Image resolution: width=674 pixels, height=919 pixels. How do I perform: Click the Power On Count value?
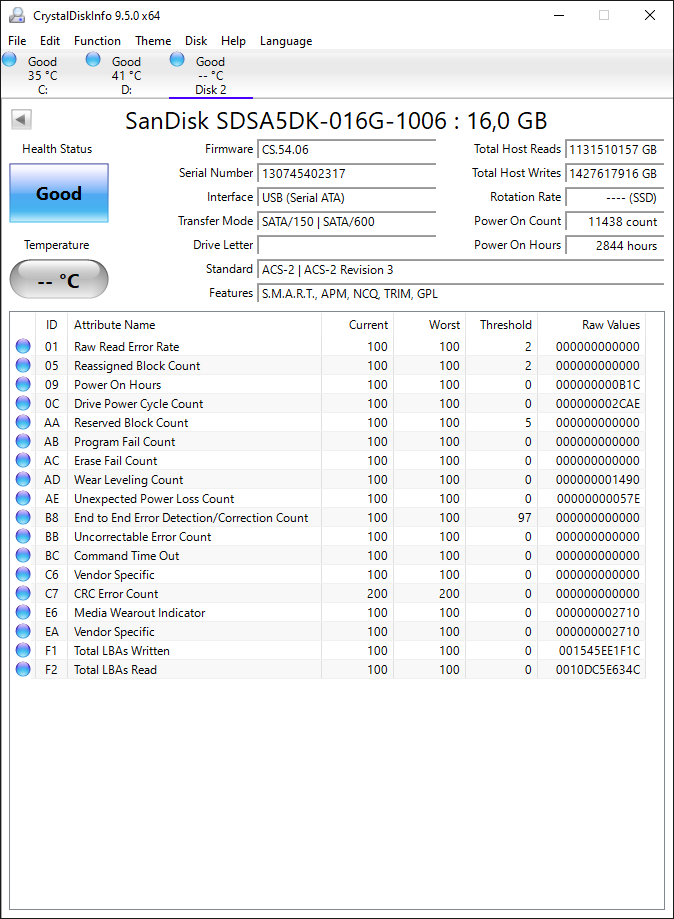point(615,222)
